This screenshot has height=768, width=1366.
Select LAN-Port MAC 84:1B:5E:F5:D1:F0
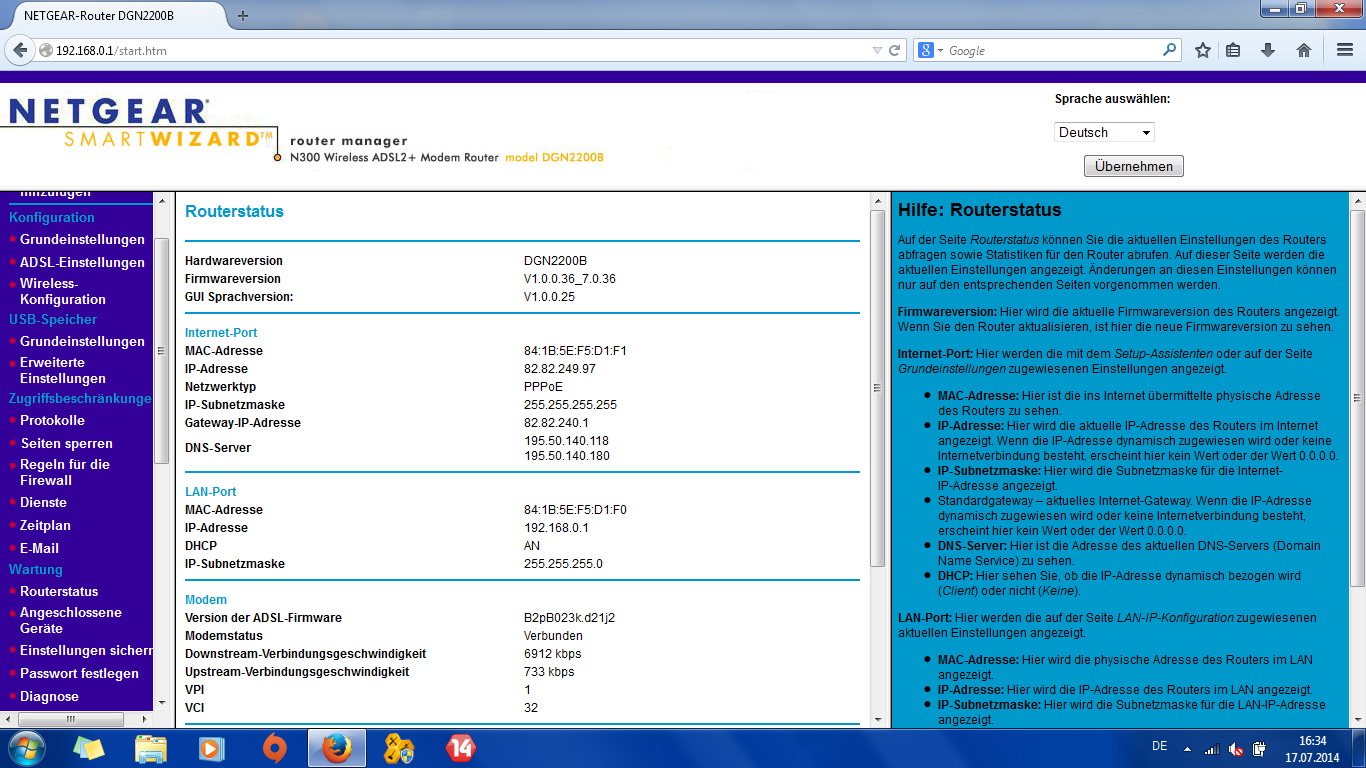click(575, 510)
